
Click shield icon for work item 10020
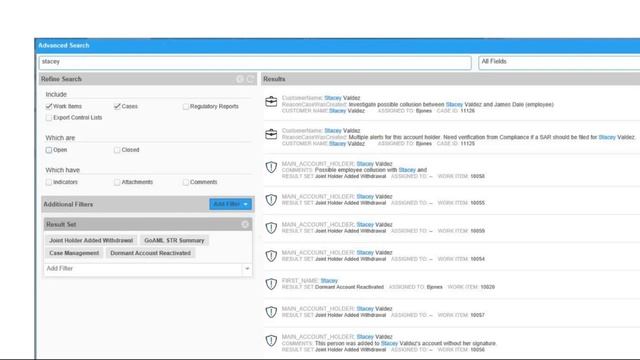tap(271, 284)
